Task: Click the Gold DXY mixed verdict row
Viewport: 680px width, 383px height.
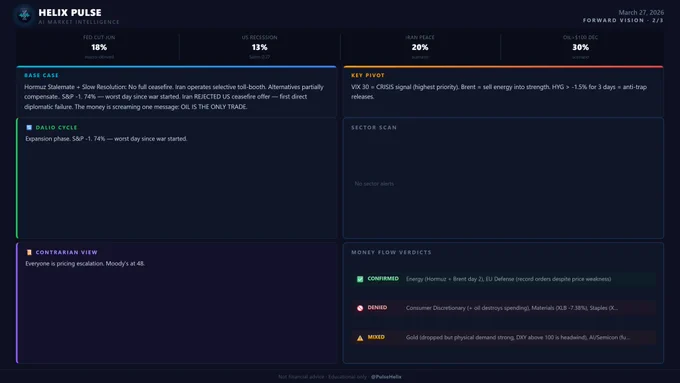Action: tap(504, 337)
